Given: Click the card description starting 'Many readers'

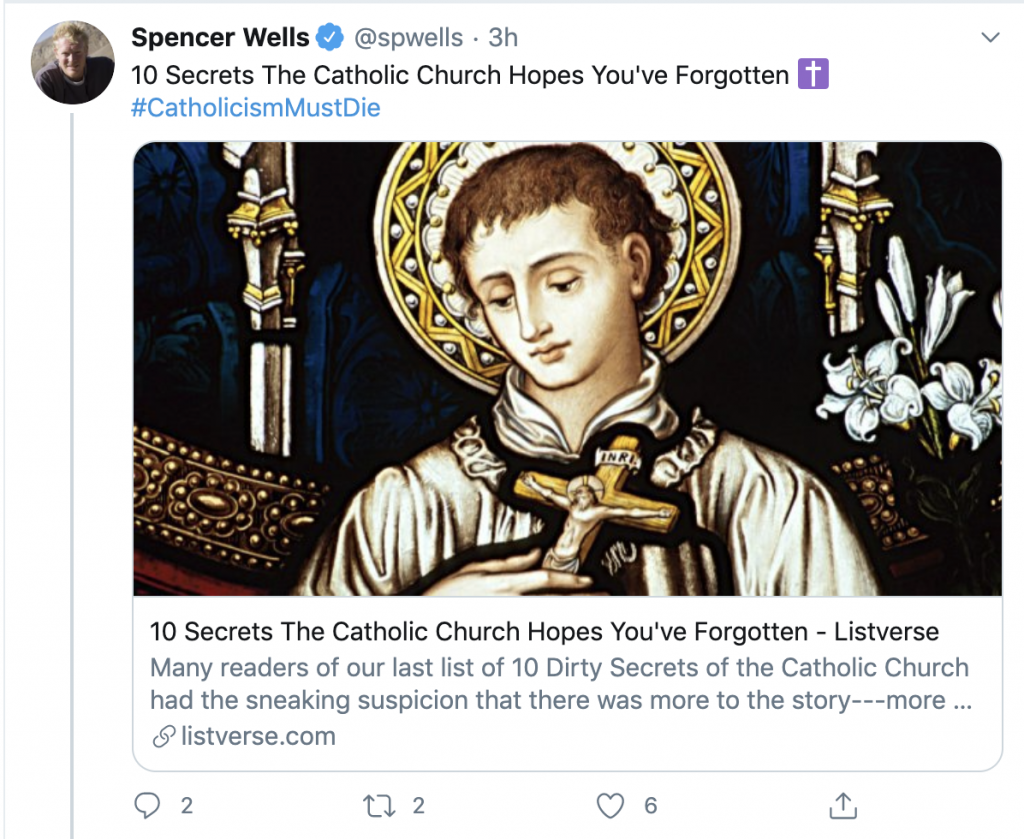Looking at the screenshot, I should pyautogui.click(x=560, y=684).
